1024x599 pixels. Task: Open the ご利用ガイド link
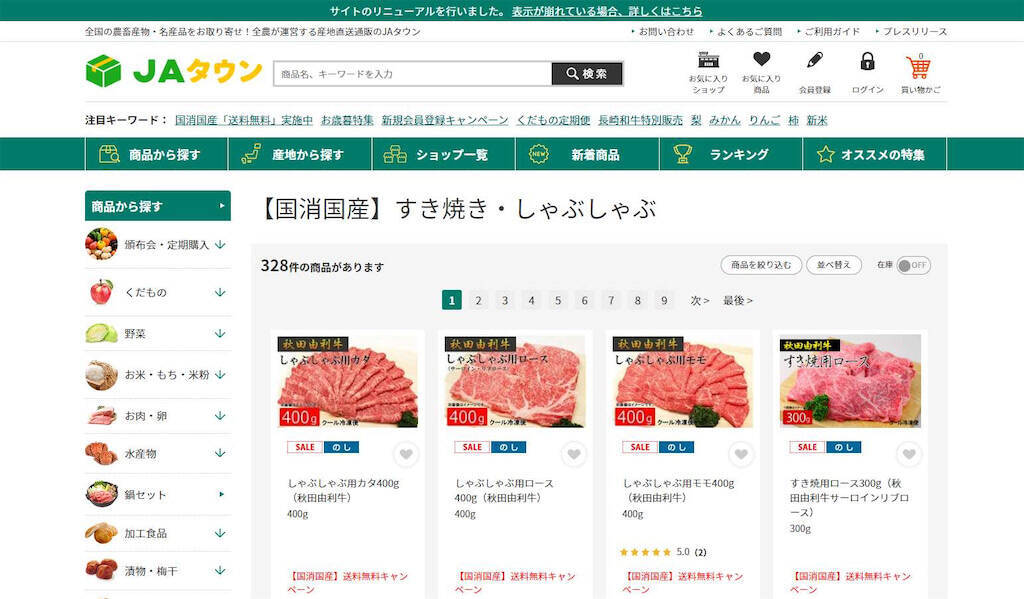click(x=832, y=31)
